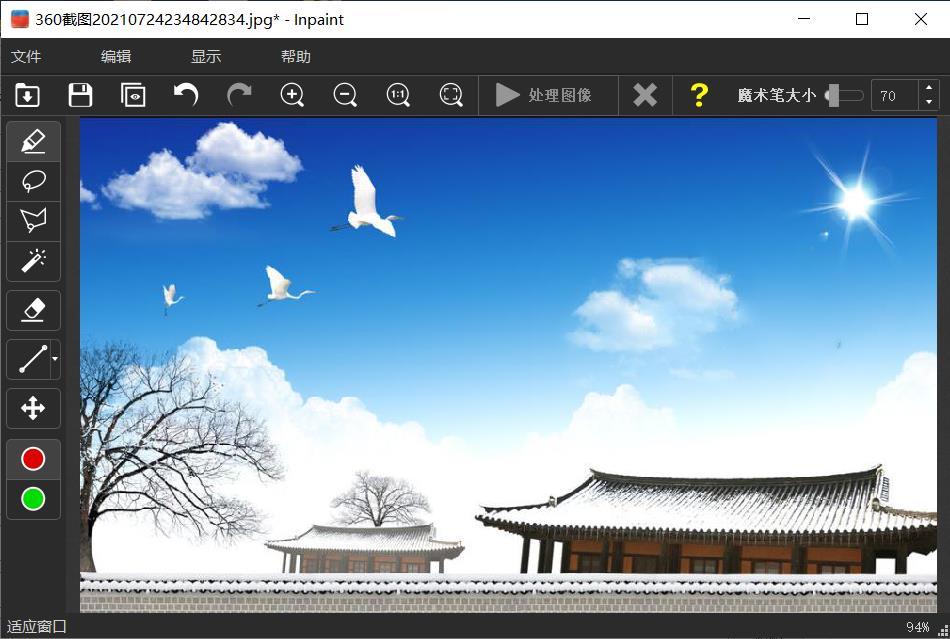Open an image with the folder icon
950x639 pixels.
(x=28, y=95)
